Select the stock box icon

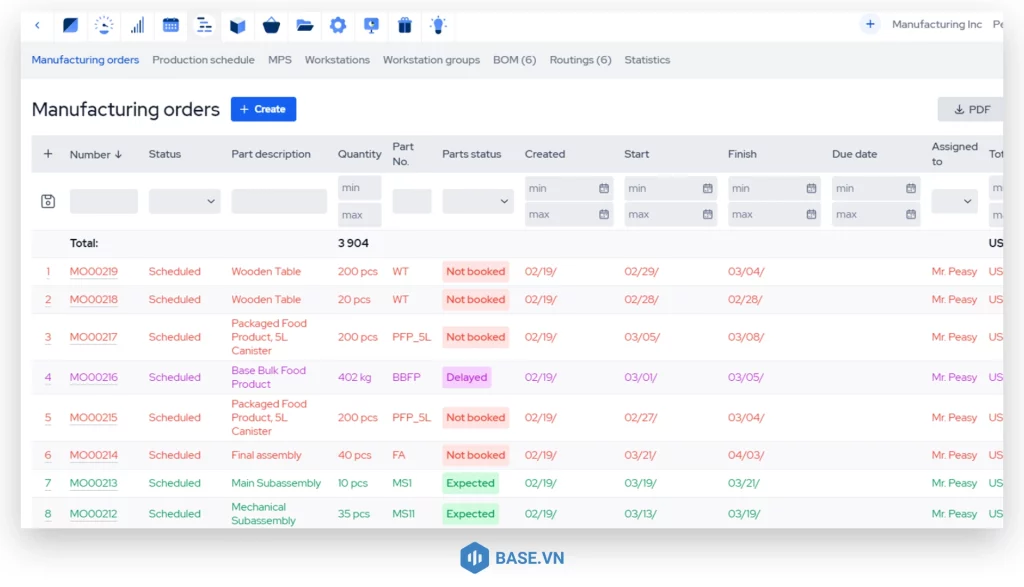tap(238, 25)
